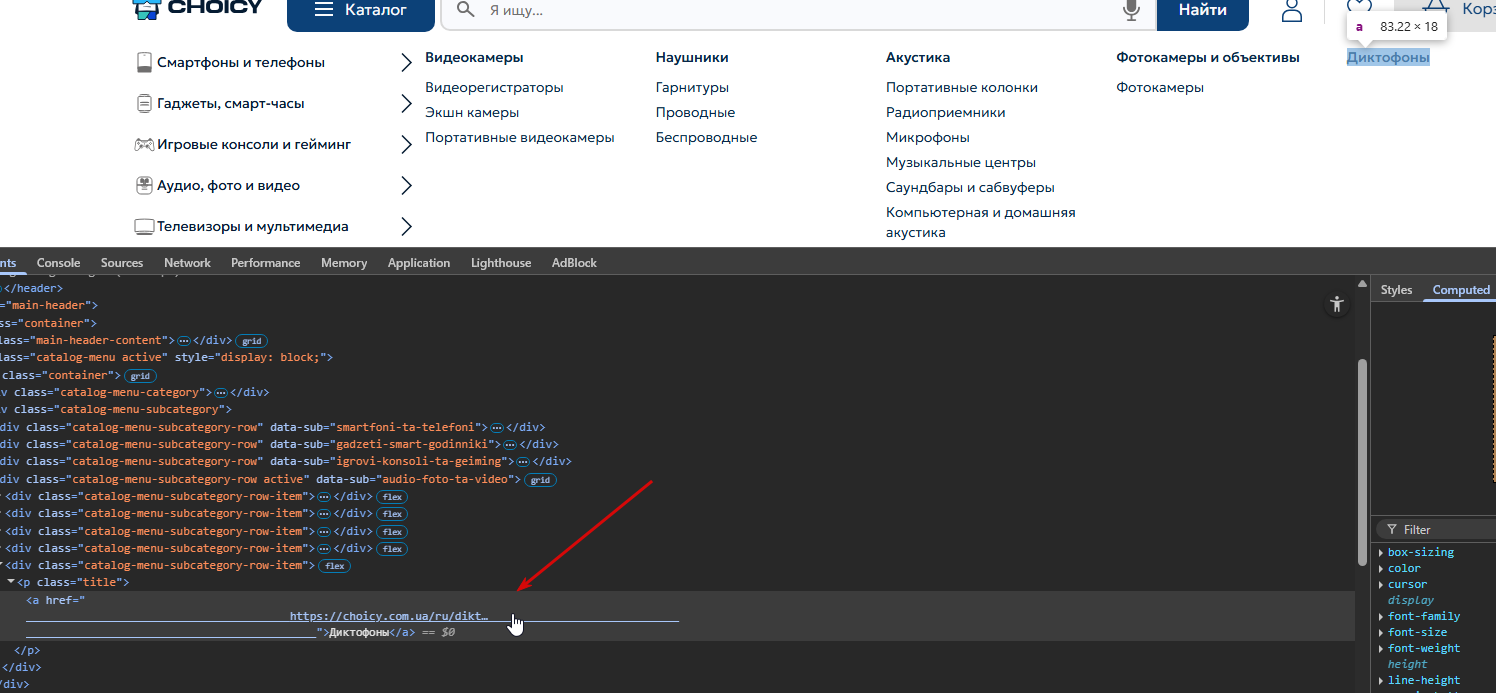Click the Найти search button
Image resolution: width=1496 pixels, height=693 pixels.
pos(1203,13)
